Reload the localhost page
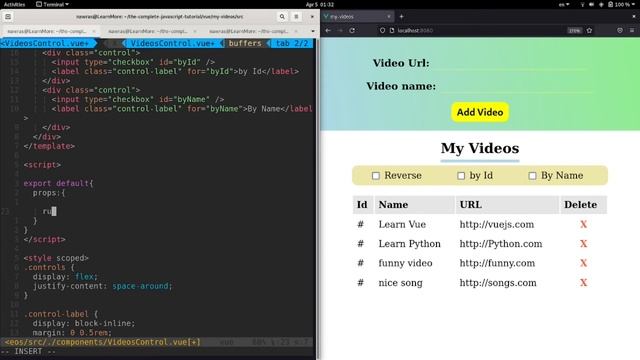 point(352,31)
